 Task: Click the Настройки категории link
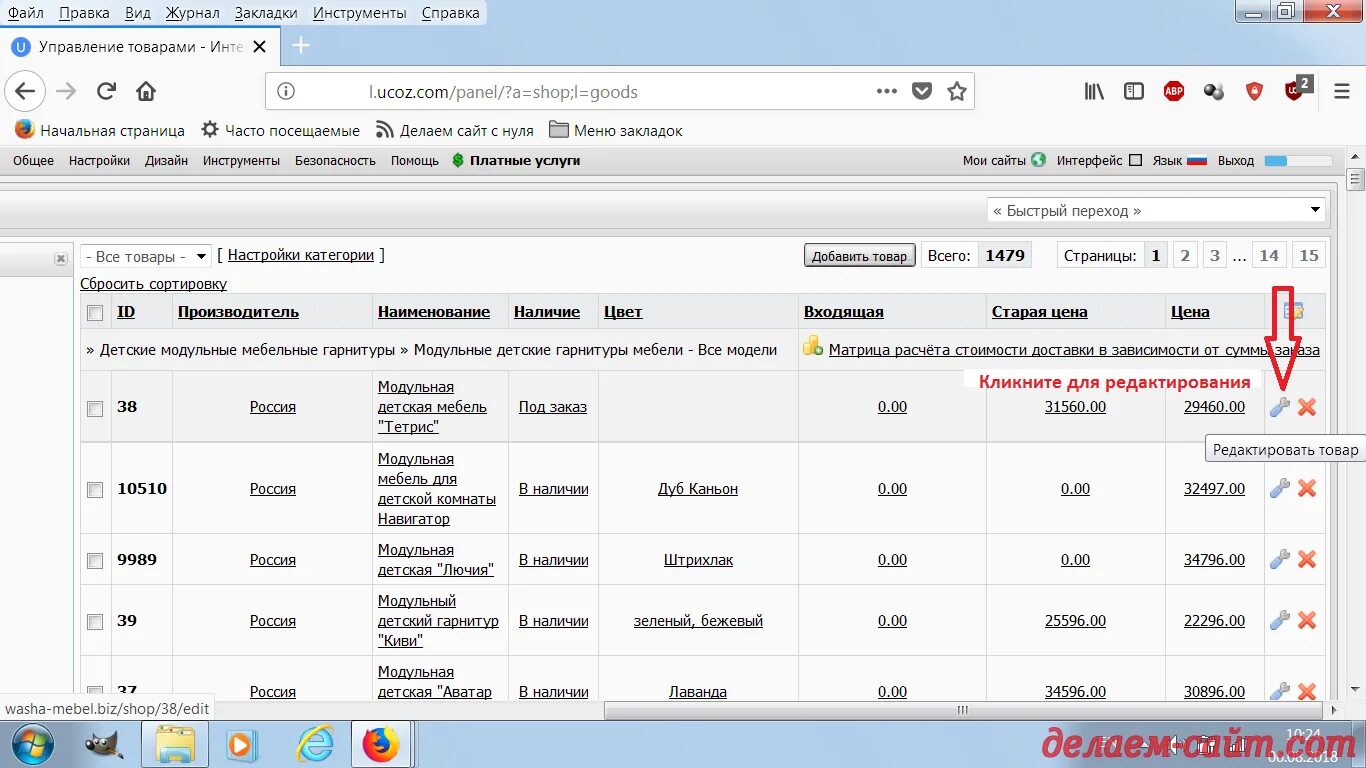tap(301, 255)
